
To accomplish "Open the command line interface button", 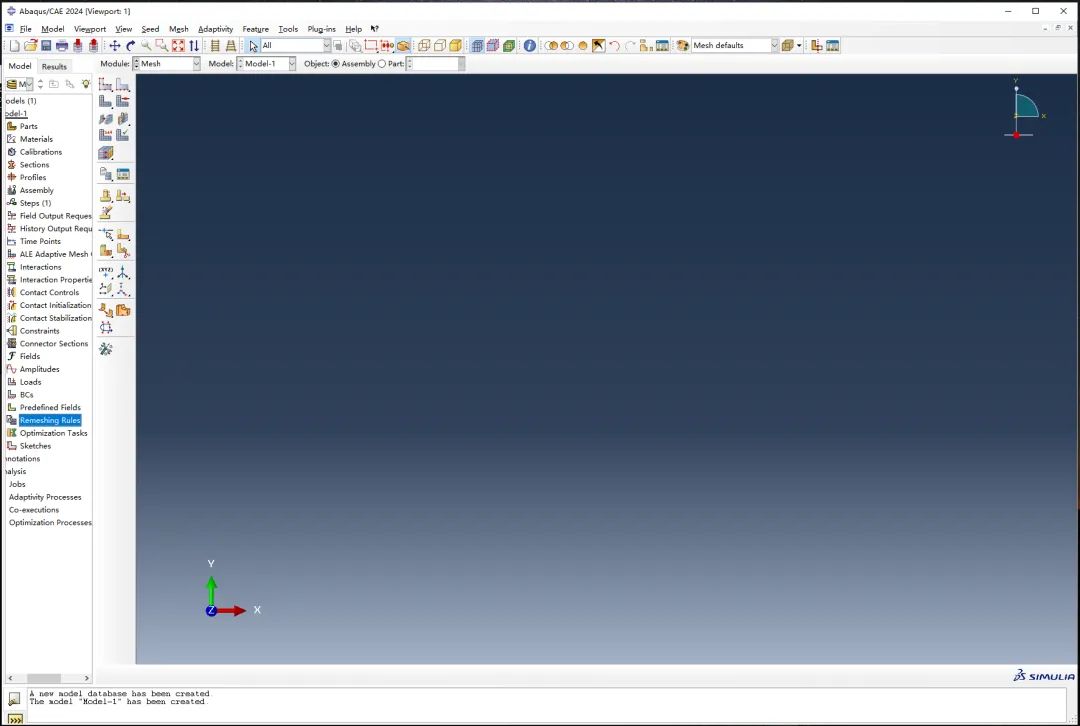I will pyautogui.click(x=14, y=720).
